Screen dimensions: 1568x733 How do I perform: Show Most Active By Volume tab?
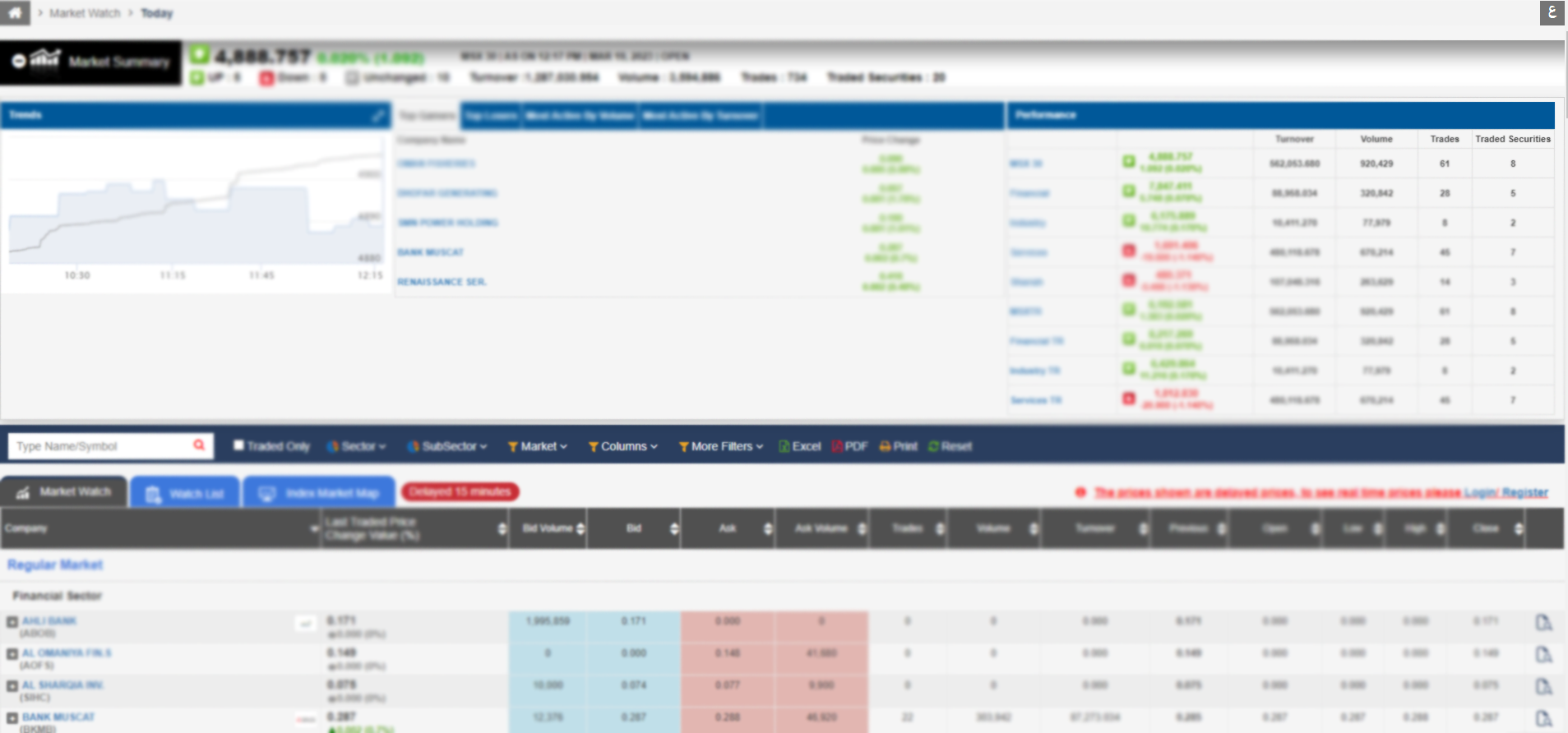580,116
